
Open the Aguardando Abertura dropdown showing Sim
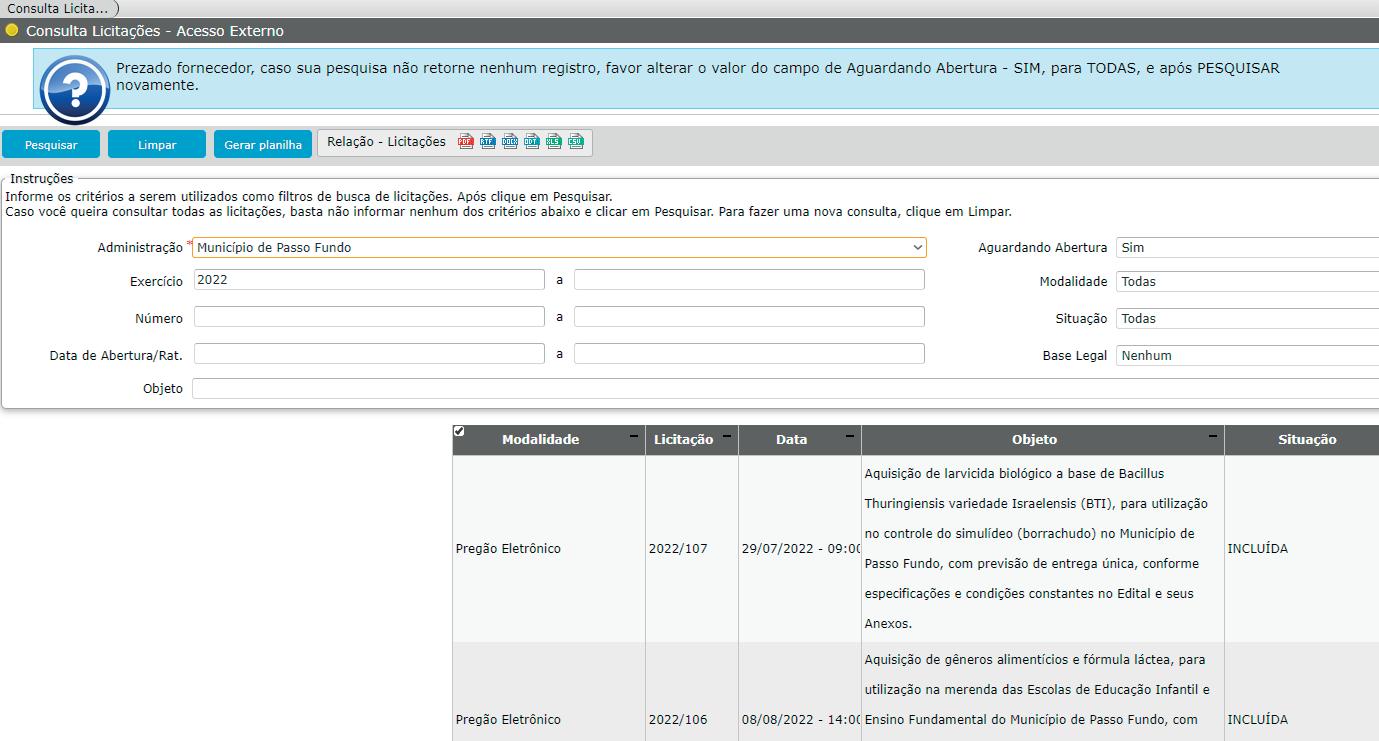pos(1247,247)
